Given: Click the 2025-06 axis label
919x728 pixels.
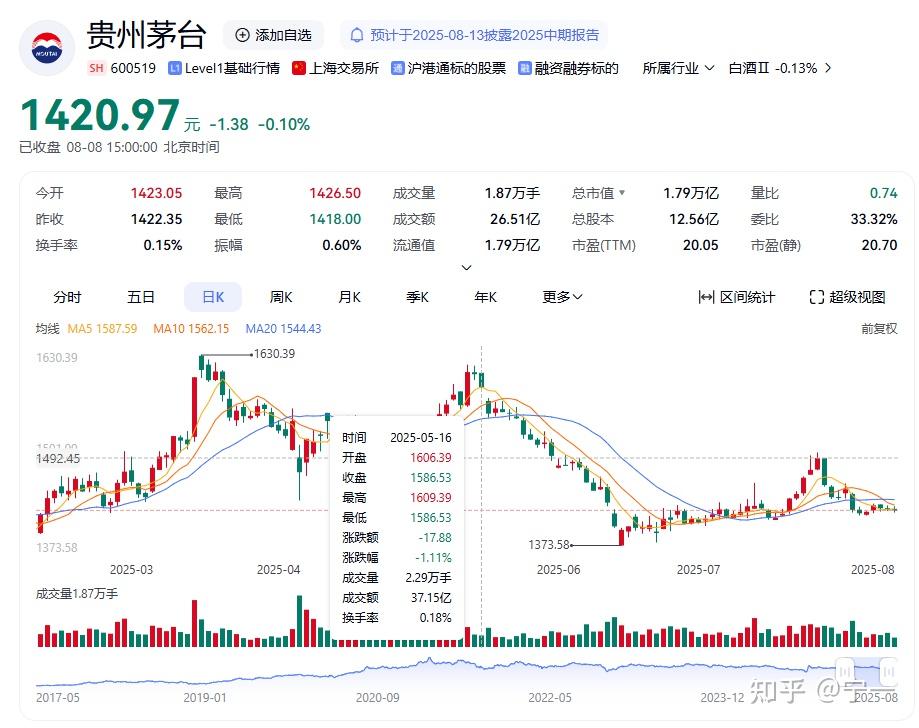Looking at the screenshot, I should [x=559, y=570].
